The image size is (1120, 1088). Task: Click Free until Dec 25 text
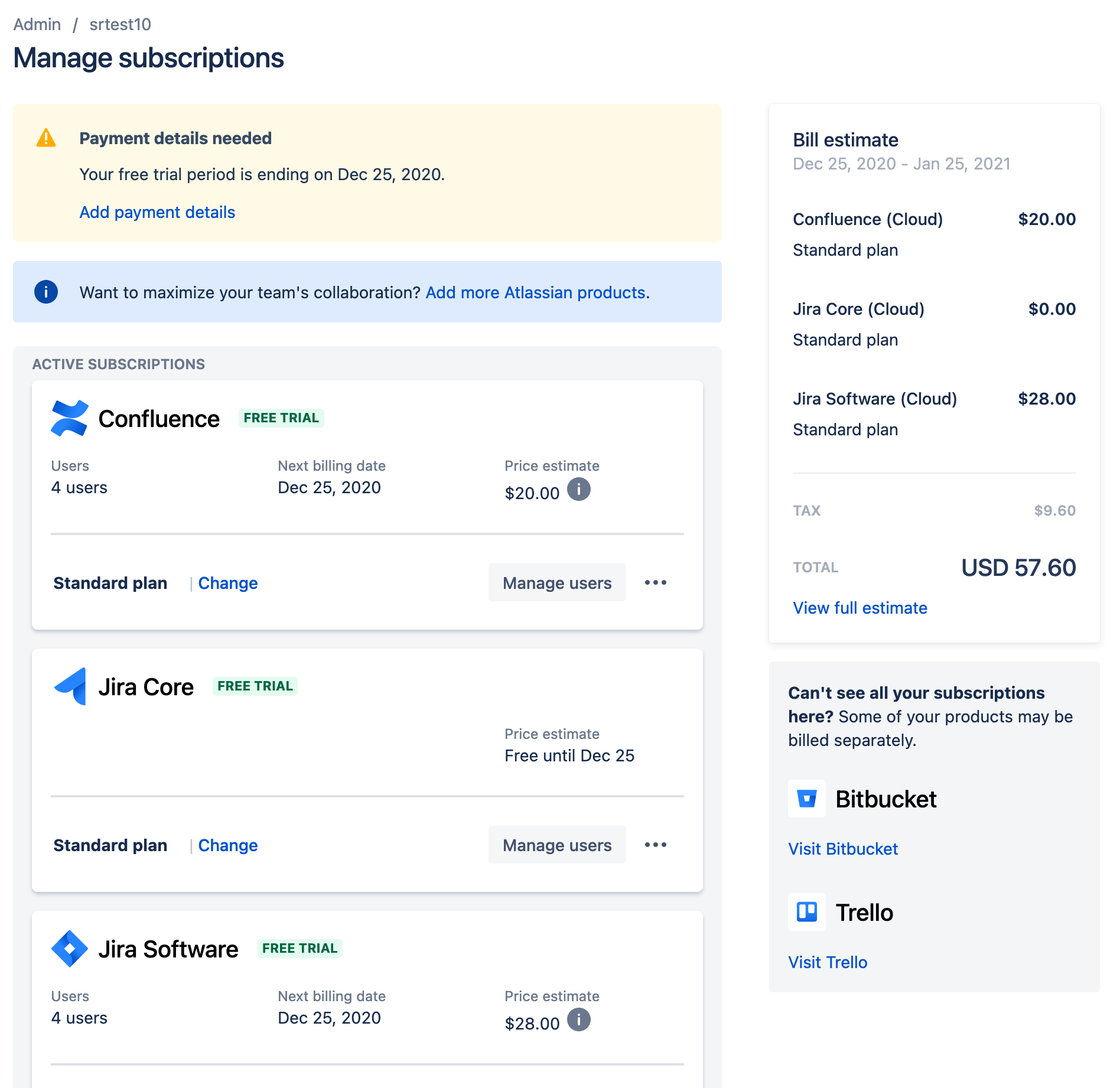[569, 755]
